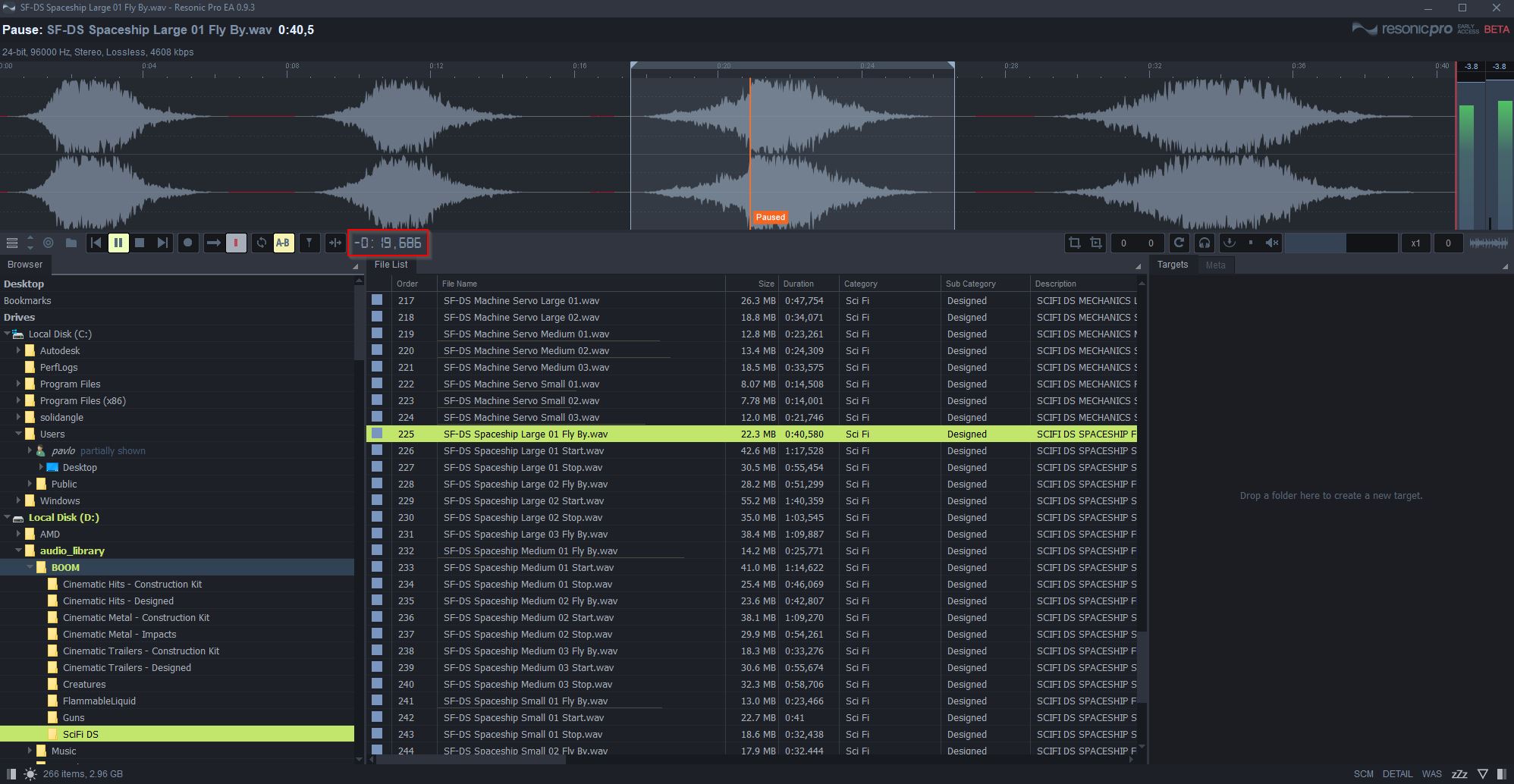Click the crop selection icon
Viewport: 1514px width, 784px height.
1075,243
